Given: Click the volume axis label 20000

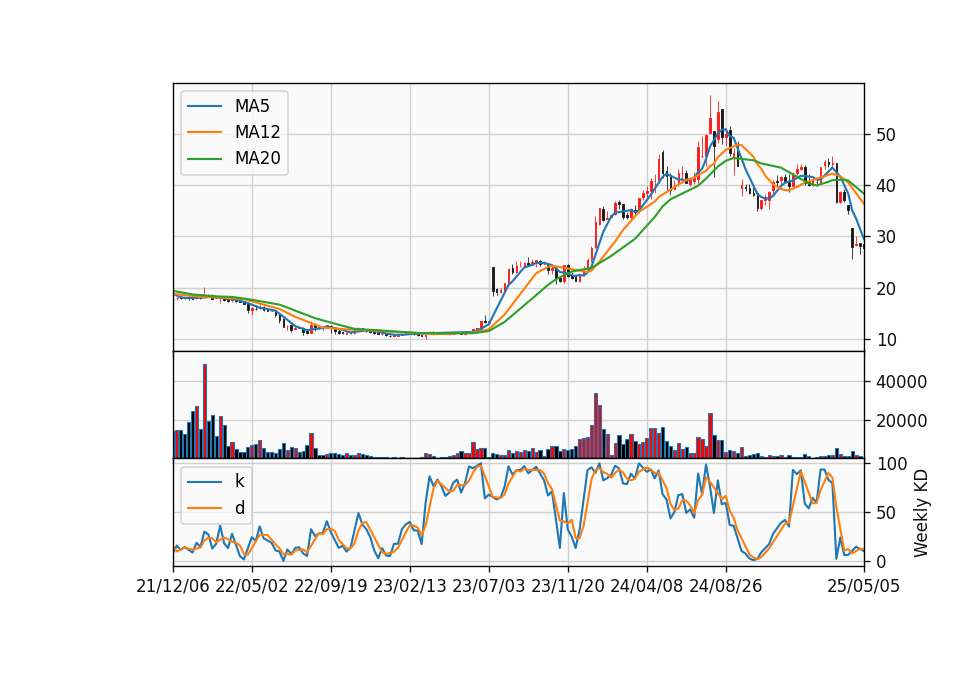Looking at the screenshot, I should point(902,421).
